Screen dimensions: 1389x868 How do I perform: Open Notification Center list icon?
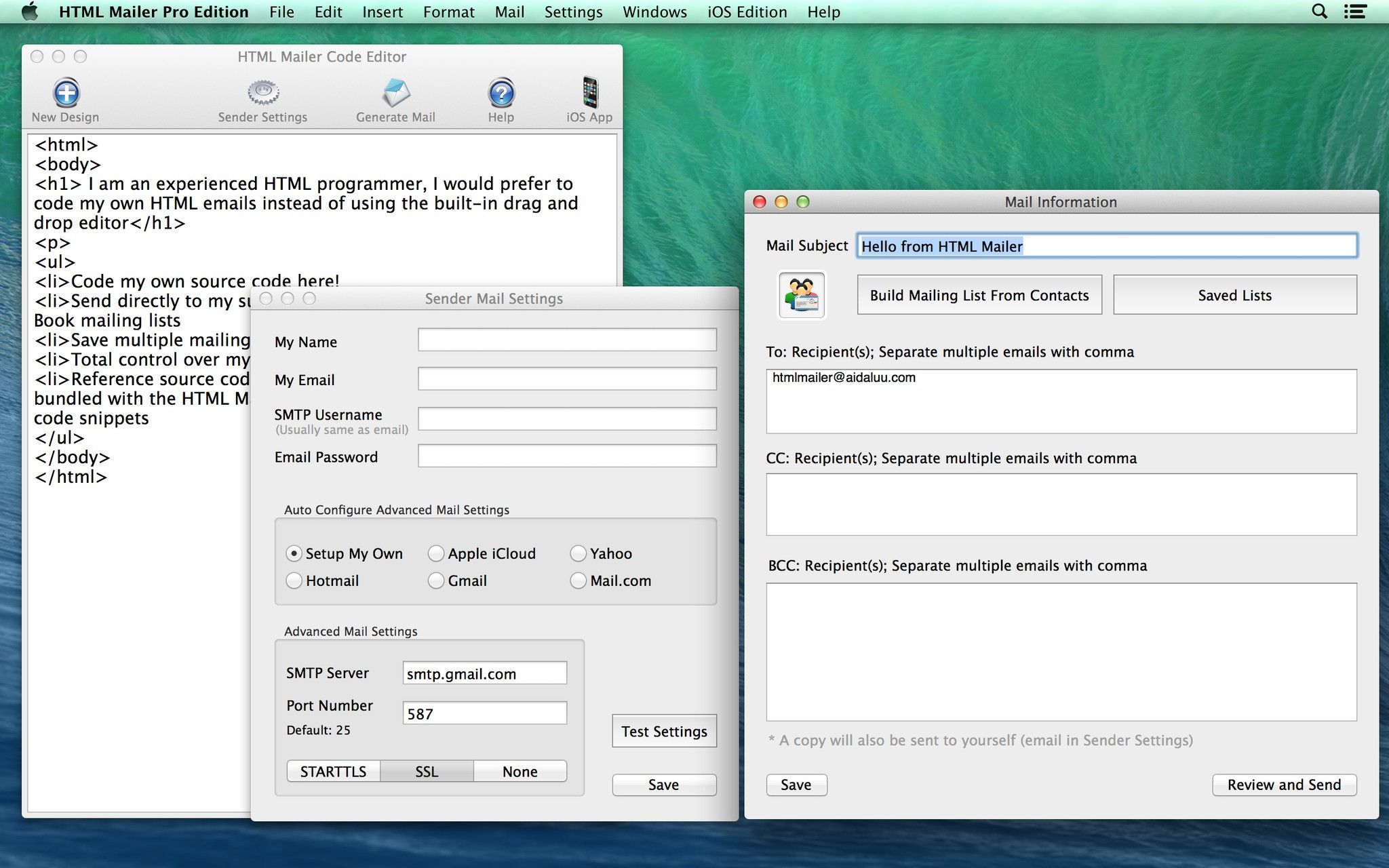click(x=1355, y=12)
